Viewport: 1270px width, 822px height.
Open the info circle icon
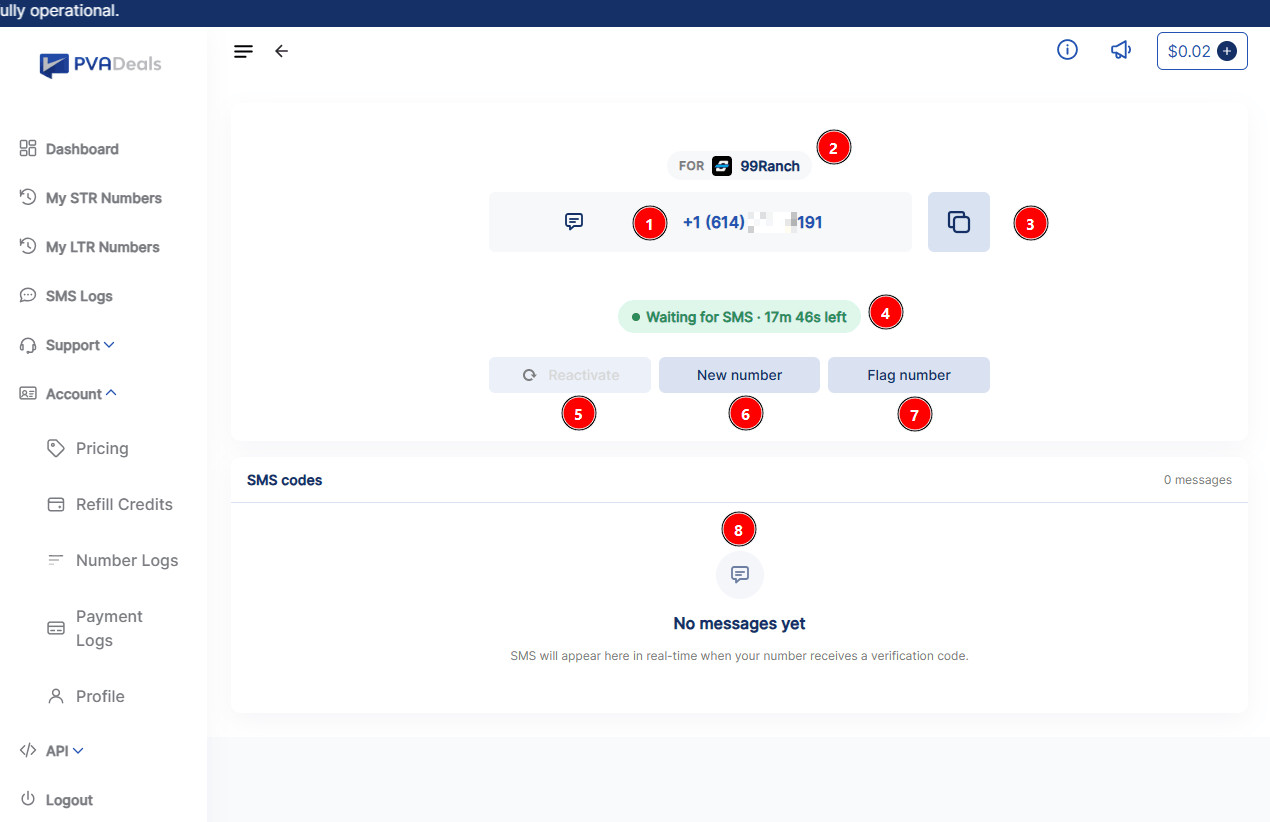[x=1067, y=50]
